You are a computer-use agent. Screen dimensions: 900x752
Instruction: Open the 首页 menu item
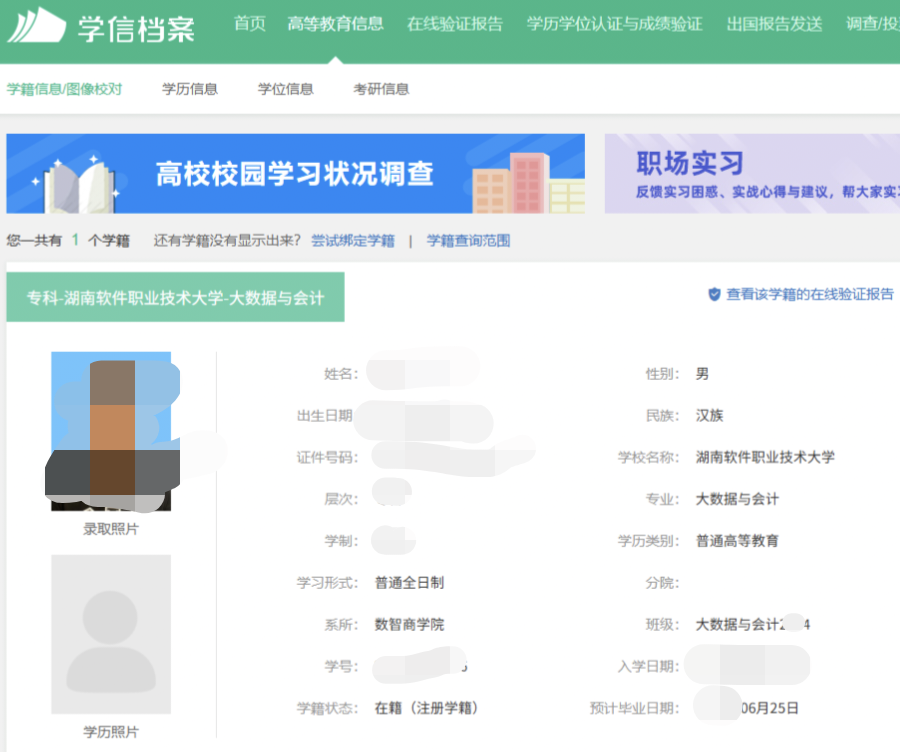(x=249, y=24)
